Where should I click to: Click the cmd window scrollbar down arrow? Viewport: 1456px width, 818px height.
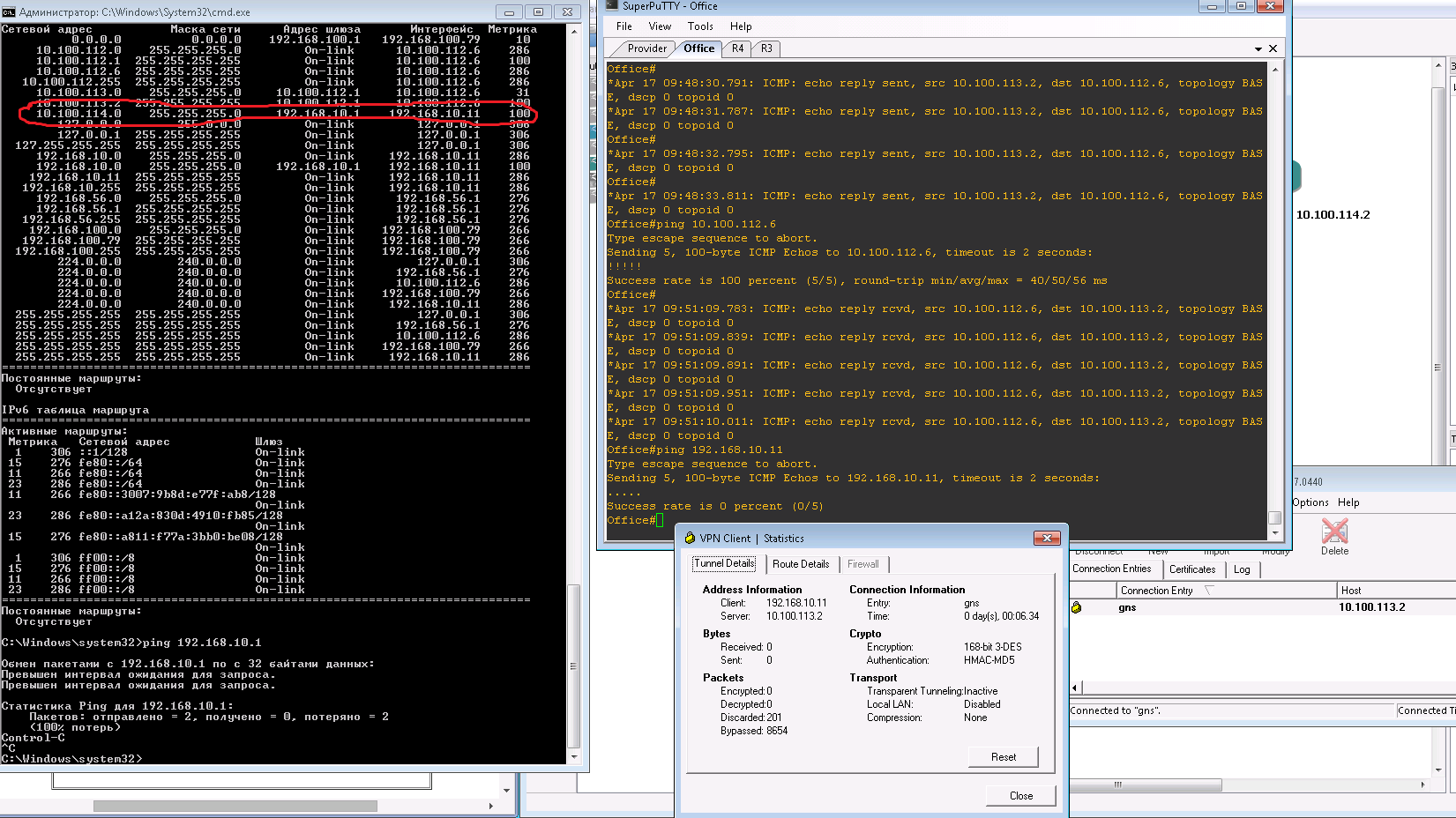574,756
